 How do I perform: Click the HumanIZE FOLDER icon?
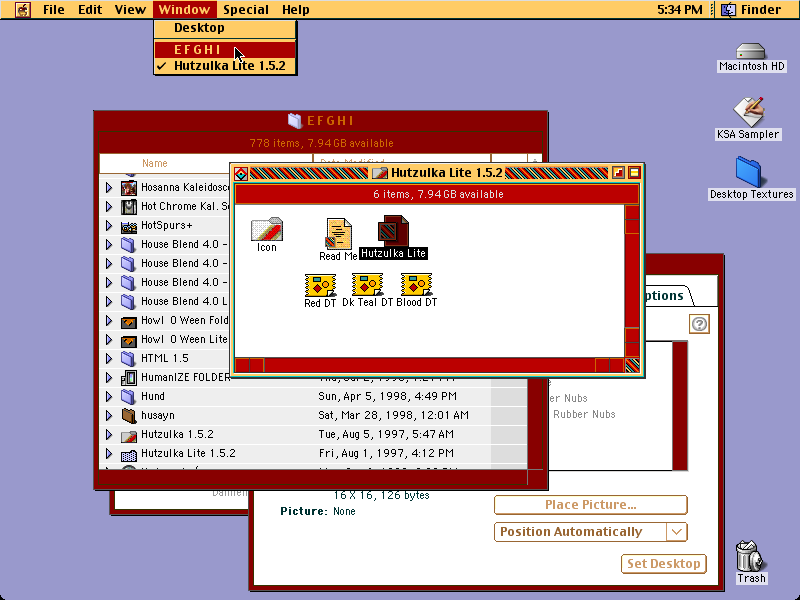[x=129, y=378]
